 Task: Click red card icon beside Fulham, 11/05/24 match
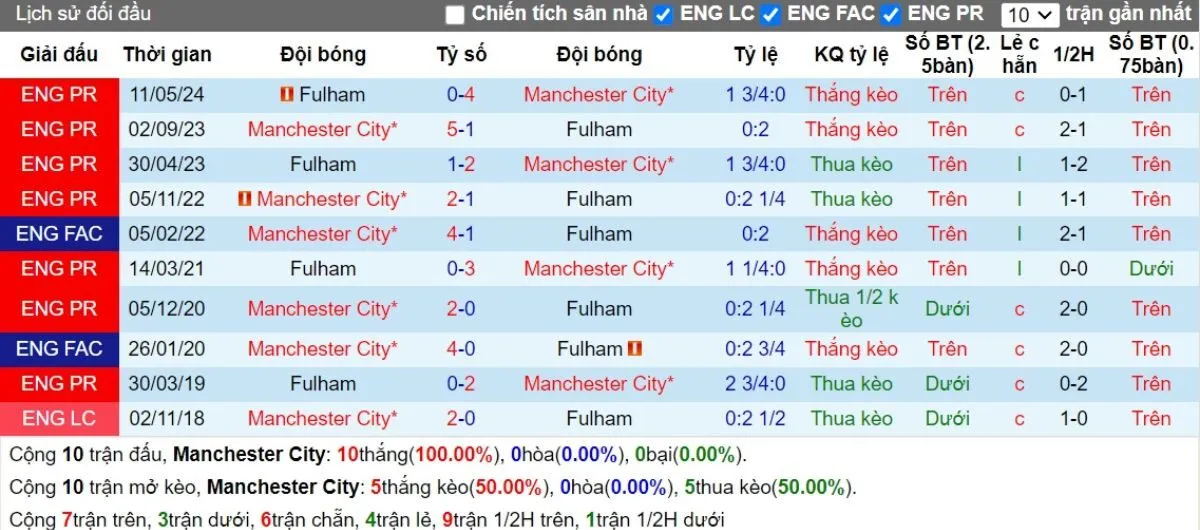pyautogui.click(x=287, y=95)
